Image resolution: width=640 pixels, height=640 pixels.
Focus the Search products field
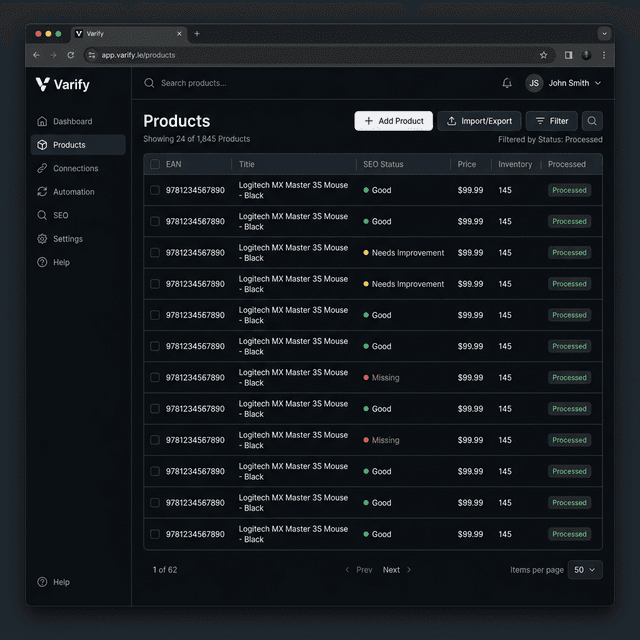[193, 83]
